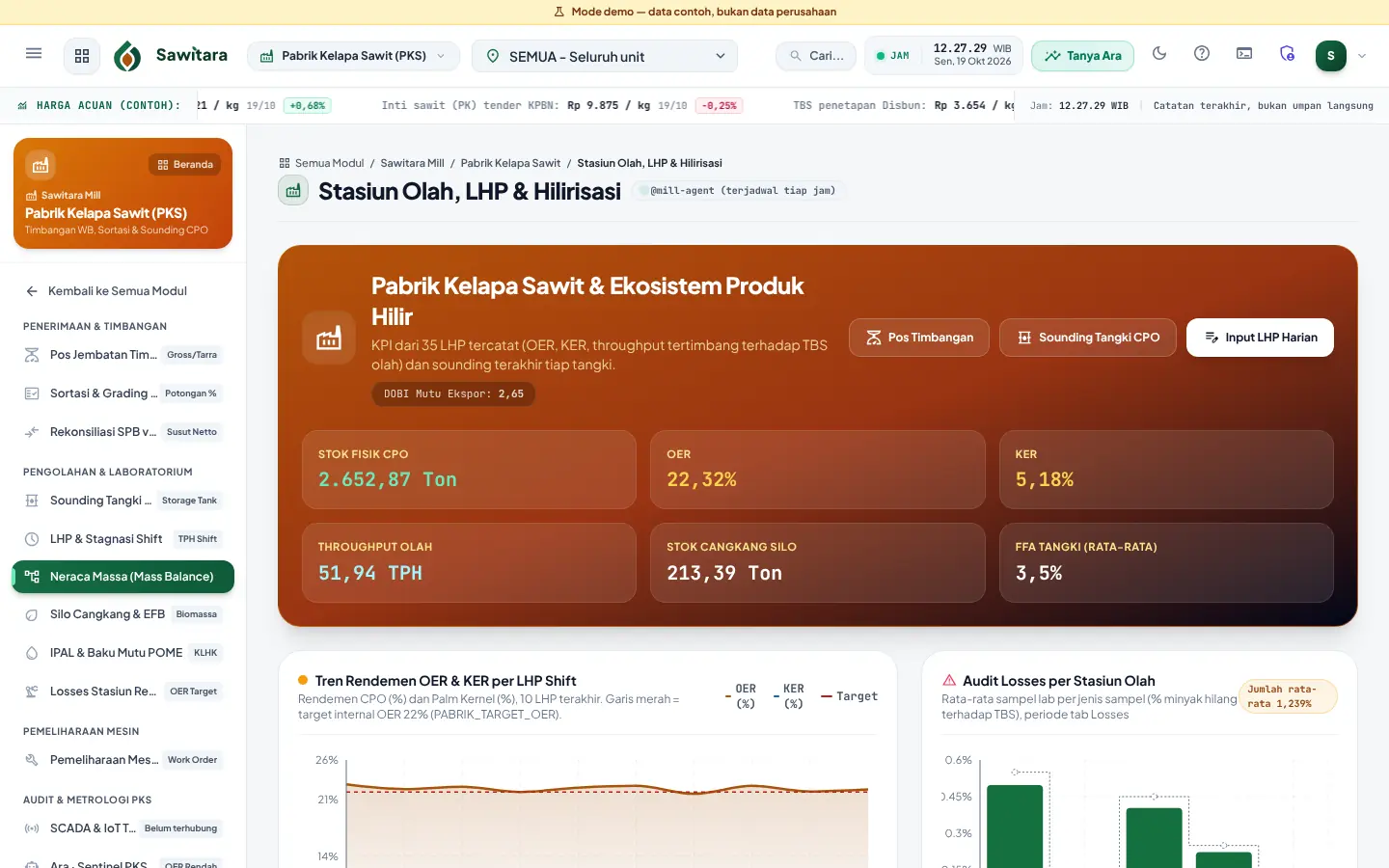The width and height of the screenshot is (1389, 868).
Task: Click the Silo Cangkang & EFB sidebar icon
Action: [32, 614]
